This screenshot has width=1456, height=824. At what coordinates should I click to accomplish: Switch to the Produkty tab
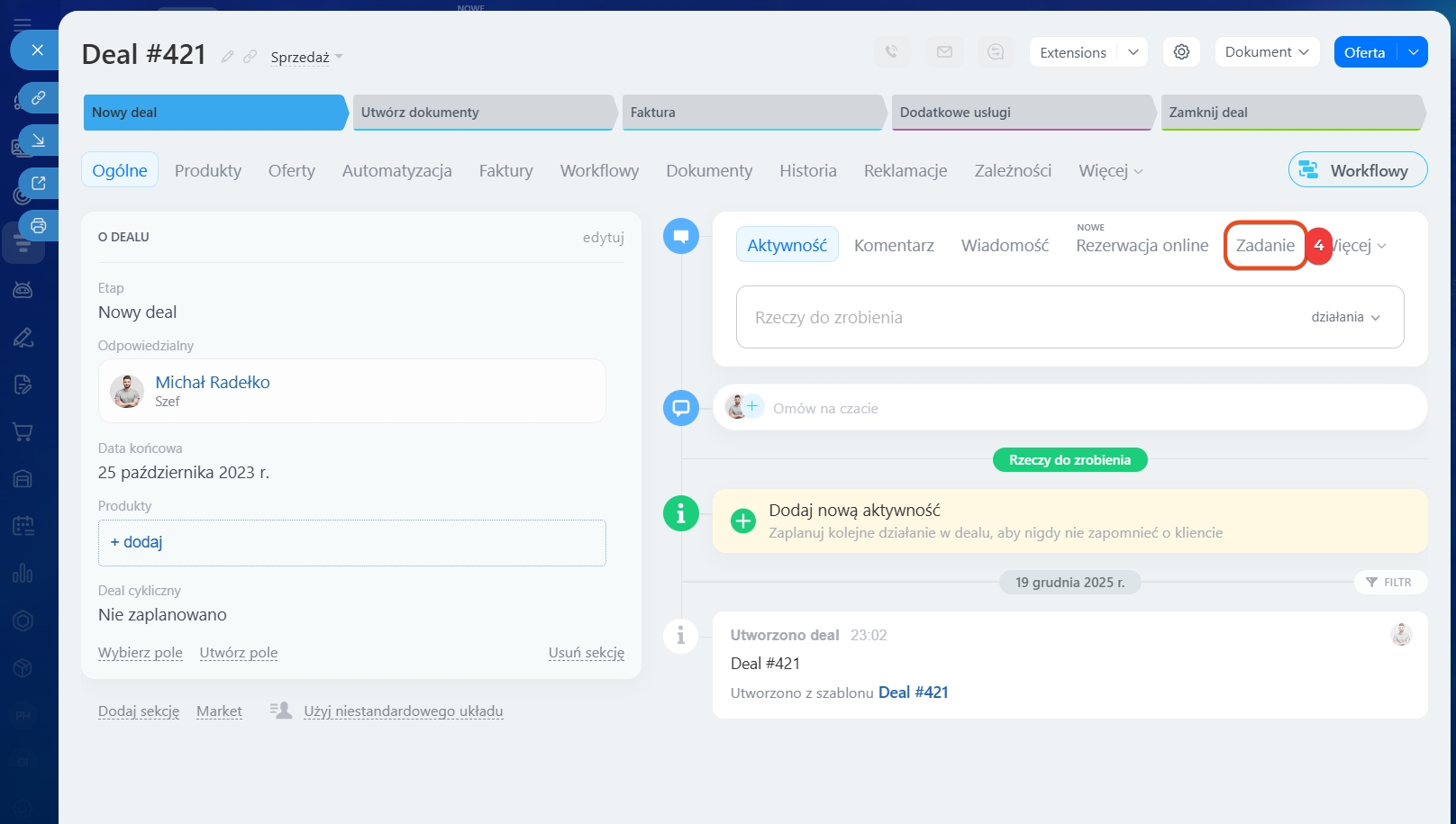pyautogui.click(x=208, y=171)
